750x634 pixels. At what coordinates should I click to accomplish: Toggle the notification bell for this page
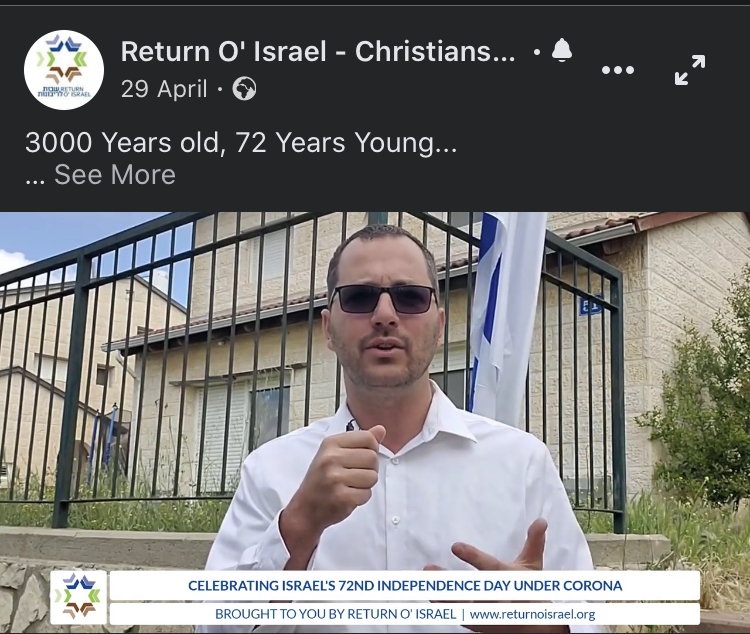click(x=562, y=51)
